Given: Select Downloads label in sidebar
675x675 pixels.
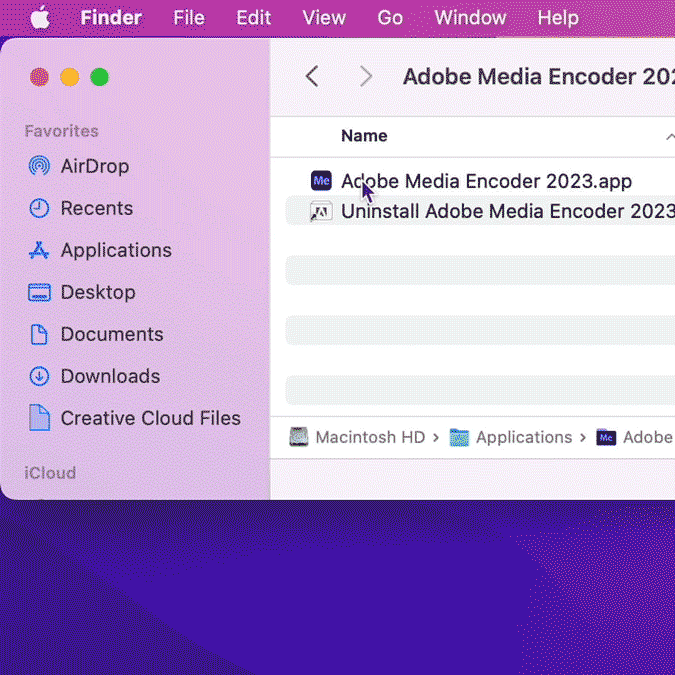Looking at the screenshot, I should [x=110, y=376].
